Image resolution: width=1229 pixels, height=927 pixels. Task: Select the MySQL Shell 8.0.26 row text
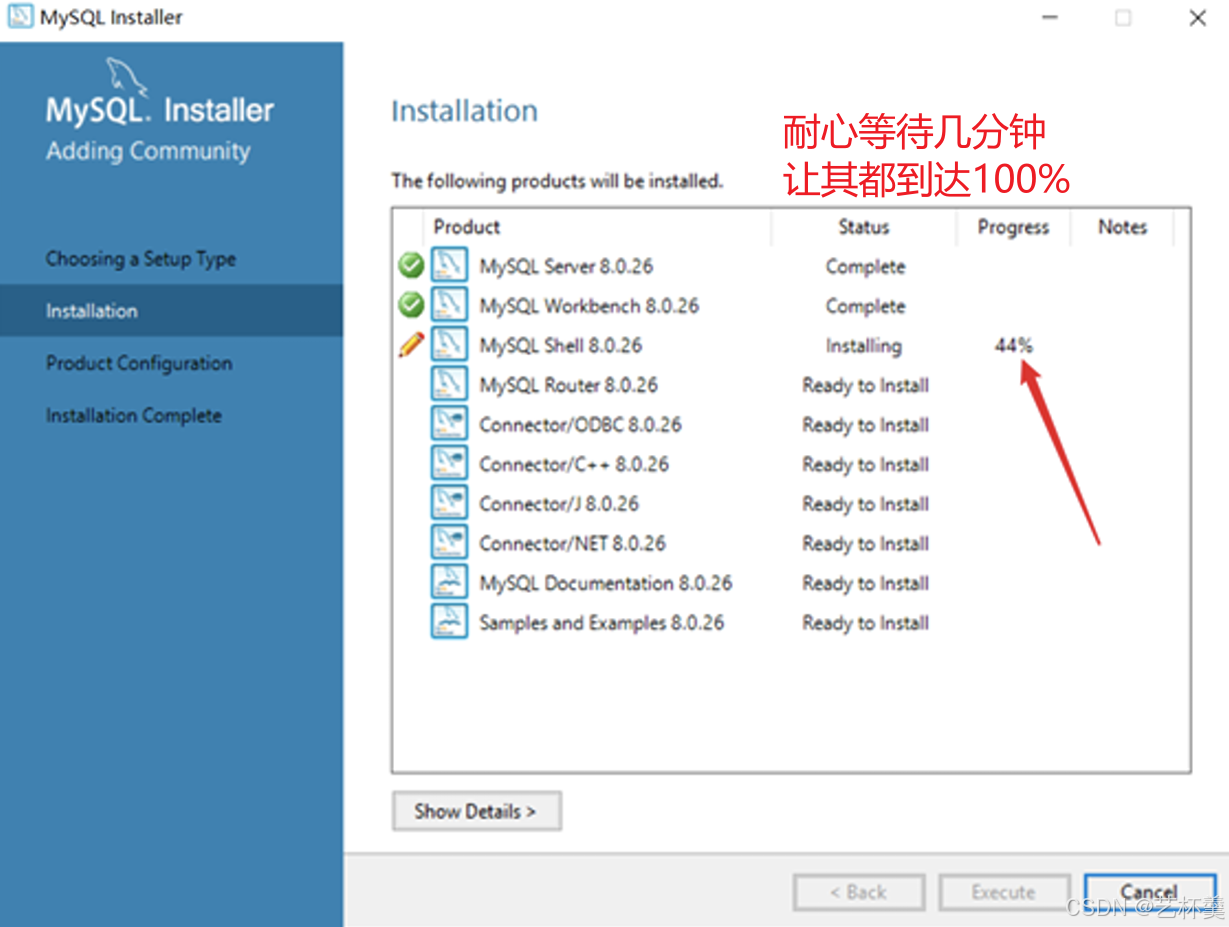(x=560, y=346)
